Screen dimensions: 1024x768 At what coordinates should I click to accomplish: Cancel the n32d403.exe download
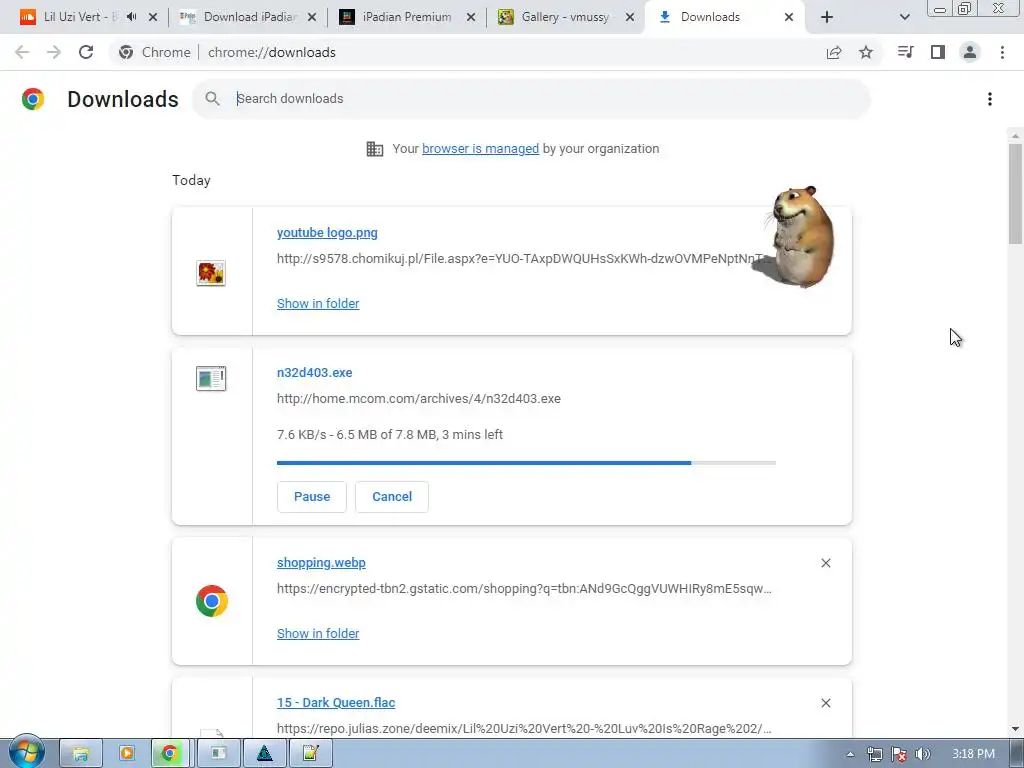click(x=392, y=497)
